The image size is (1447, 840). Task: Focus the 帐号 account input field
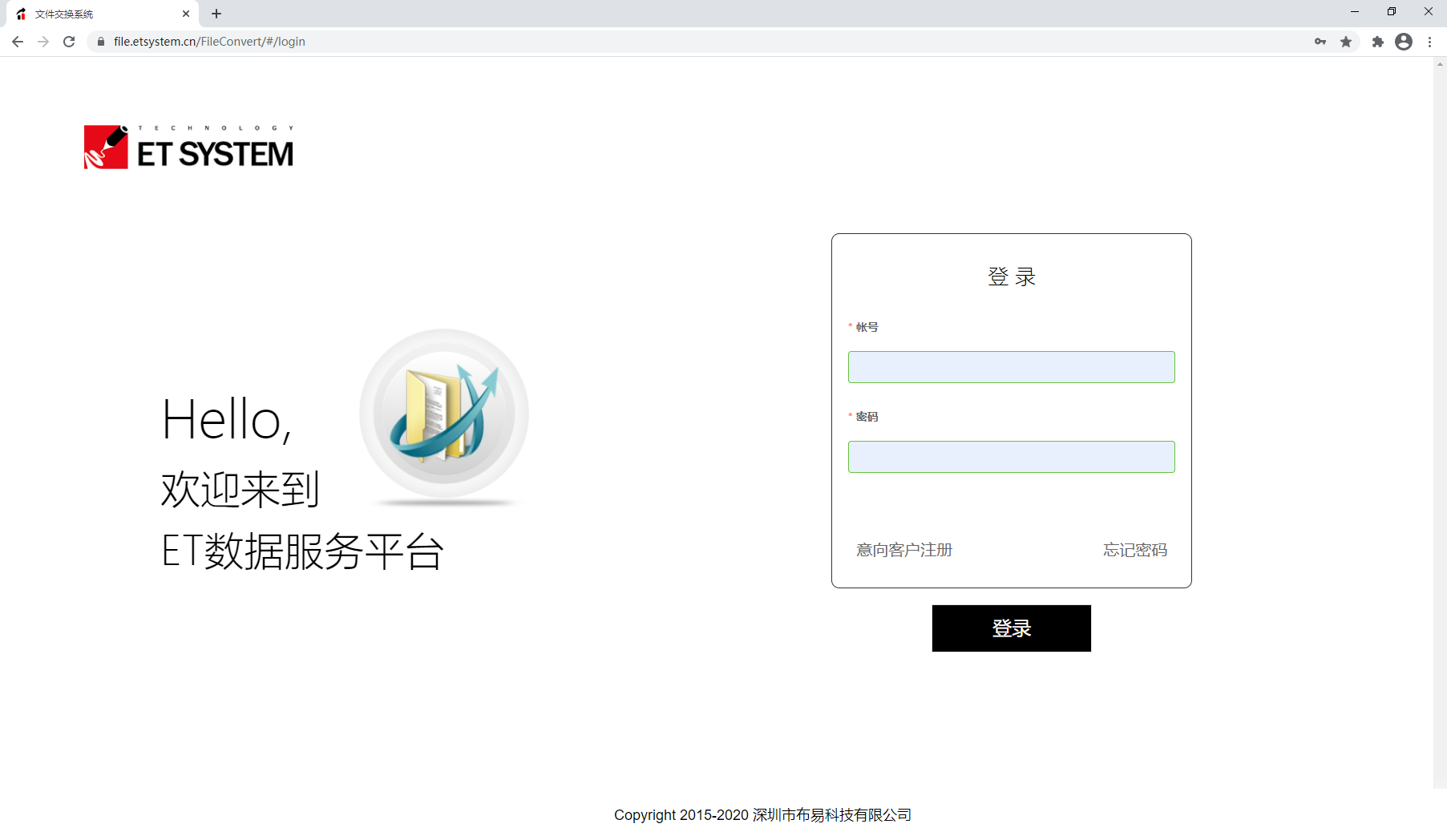[1011, 367]
